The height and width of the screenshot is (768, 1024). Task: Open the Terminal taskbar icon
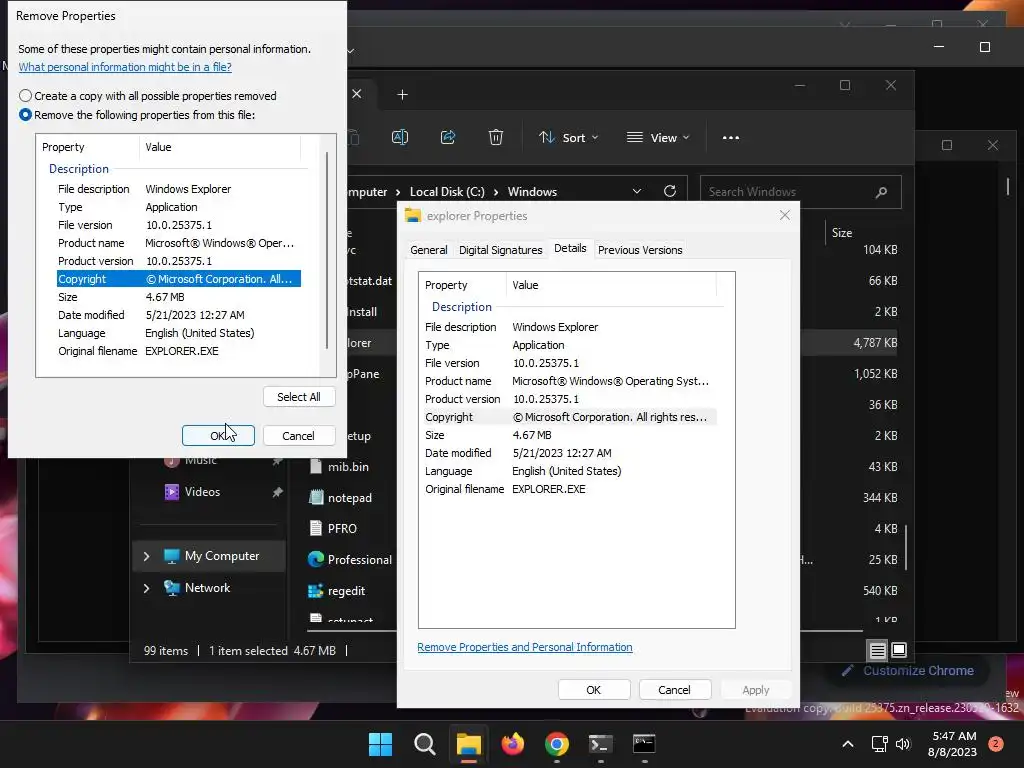pos(600,744)
